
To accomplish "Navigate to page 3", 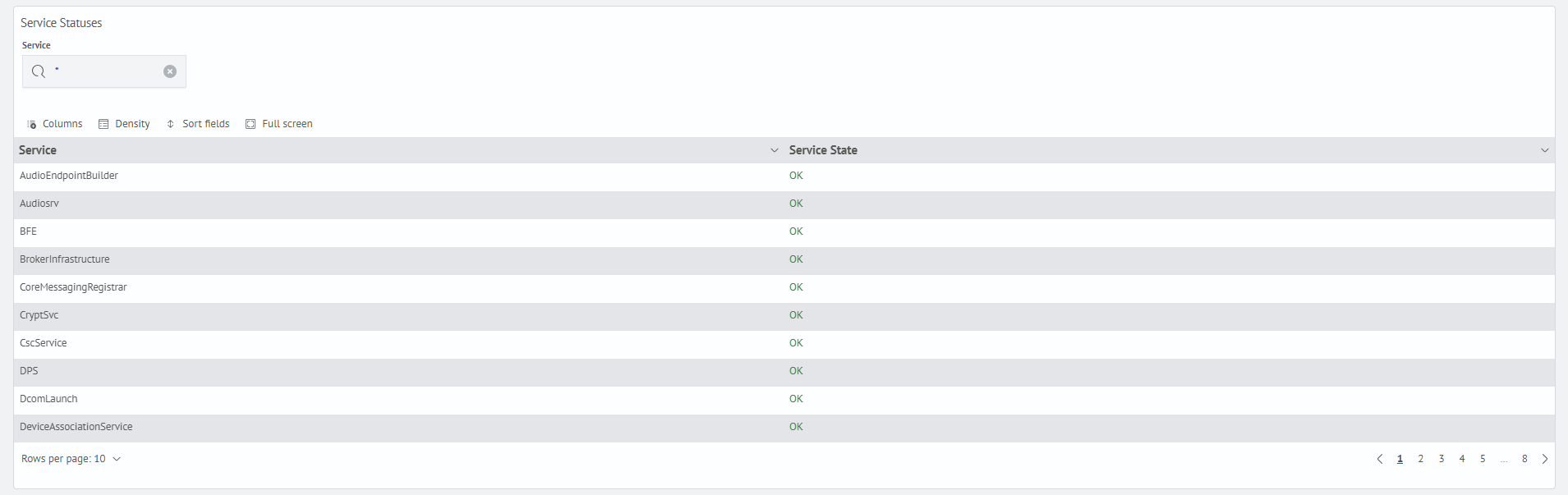I will (x=1441, y=459).
